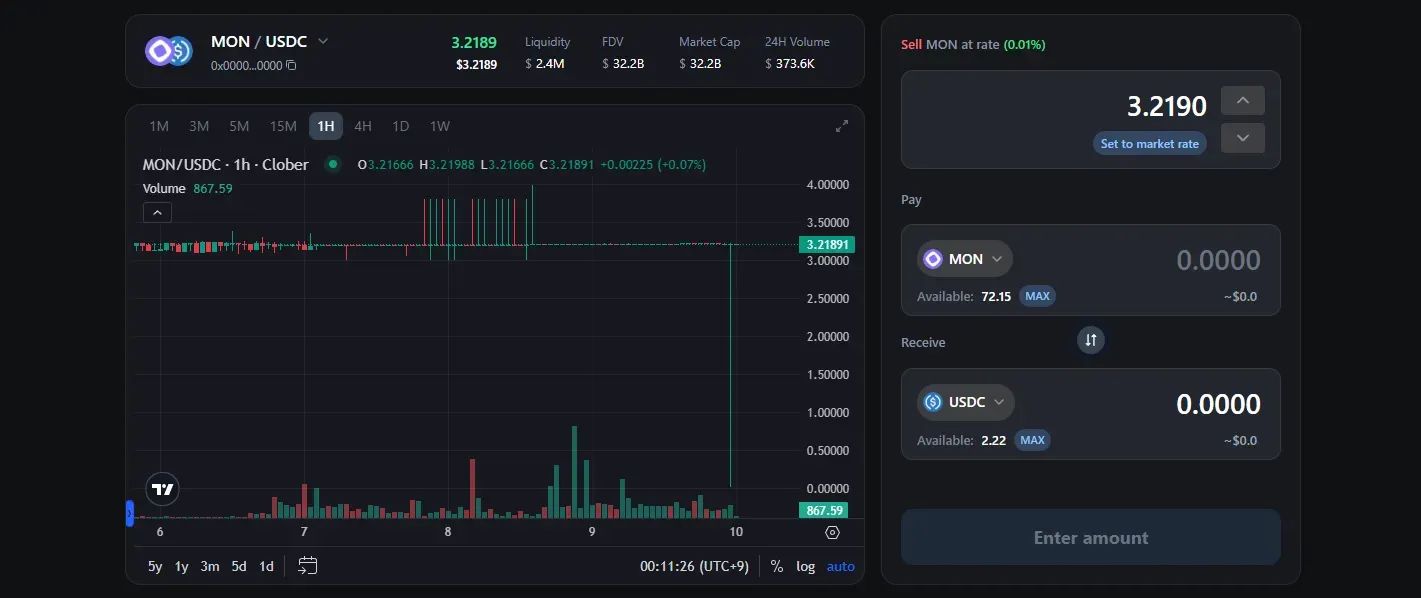
Task: Open the go-to-date calendar icon
Action: (308, 566)
